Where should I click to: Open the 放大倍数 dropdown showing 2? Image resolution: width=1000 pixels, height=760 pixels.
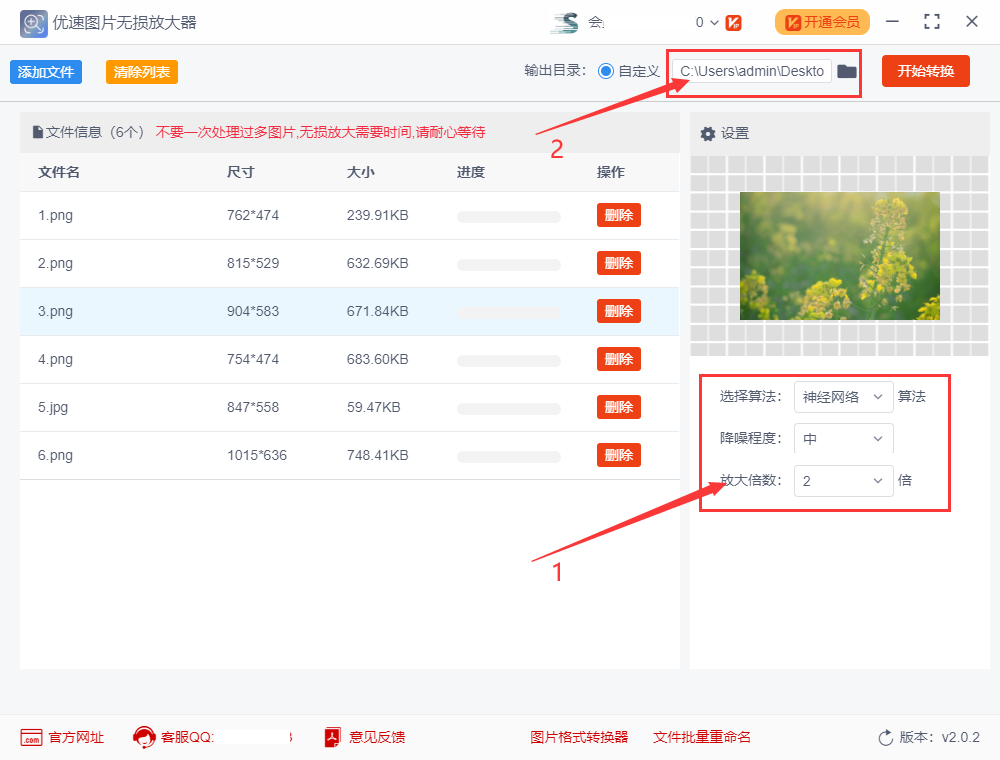843,480
